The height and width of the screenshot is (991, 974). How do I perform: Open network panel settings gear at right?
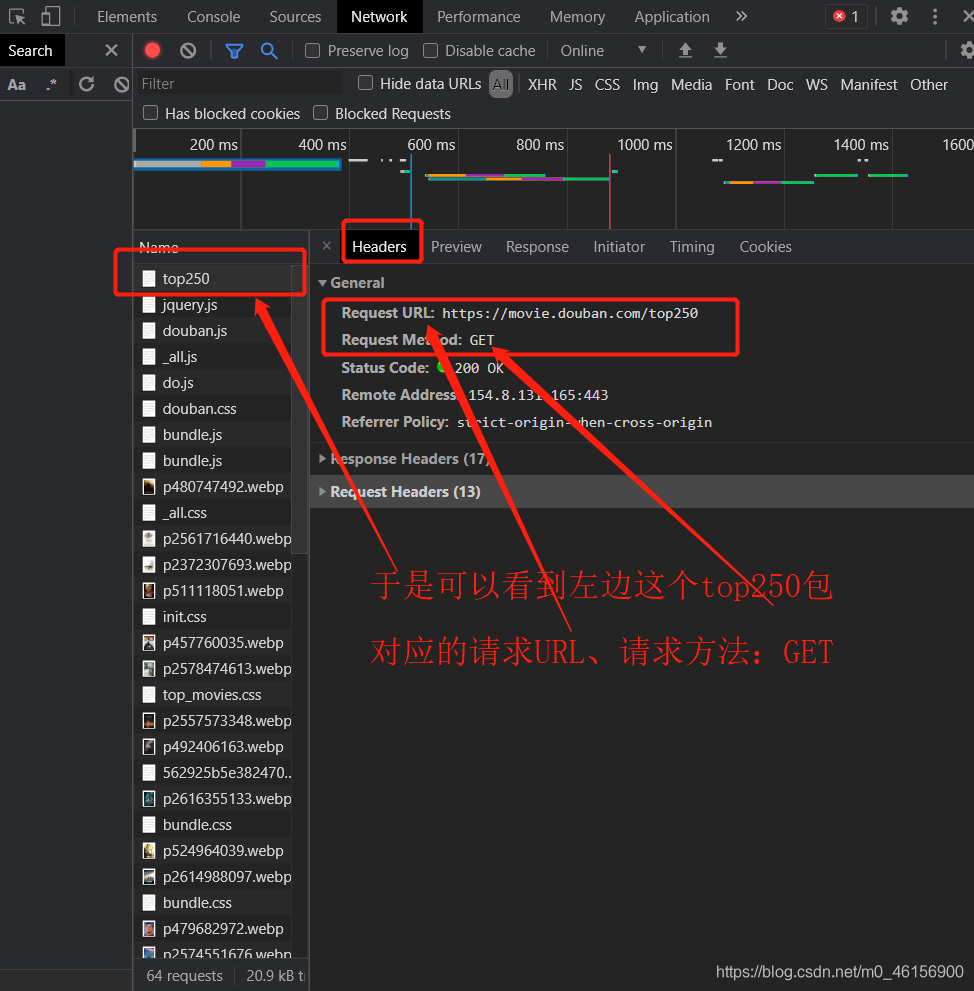966,50
